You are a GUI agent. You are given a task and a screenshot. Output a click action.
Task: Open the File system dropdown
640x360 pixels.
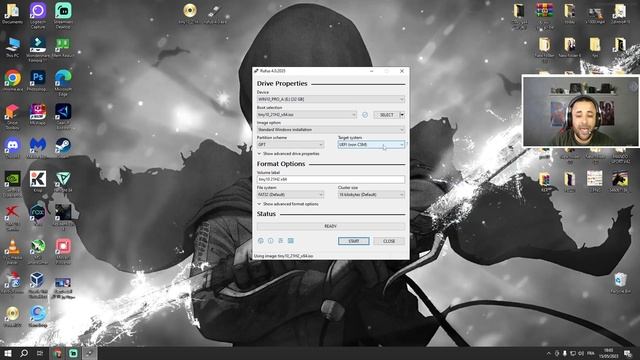pos(290,195)
